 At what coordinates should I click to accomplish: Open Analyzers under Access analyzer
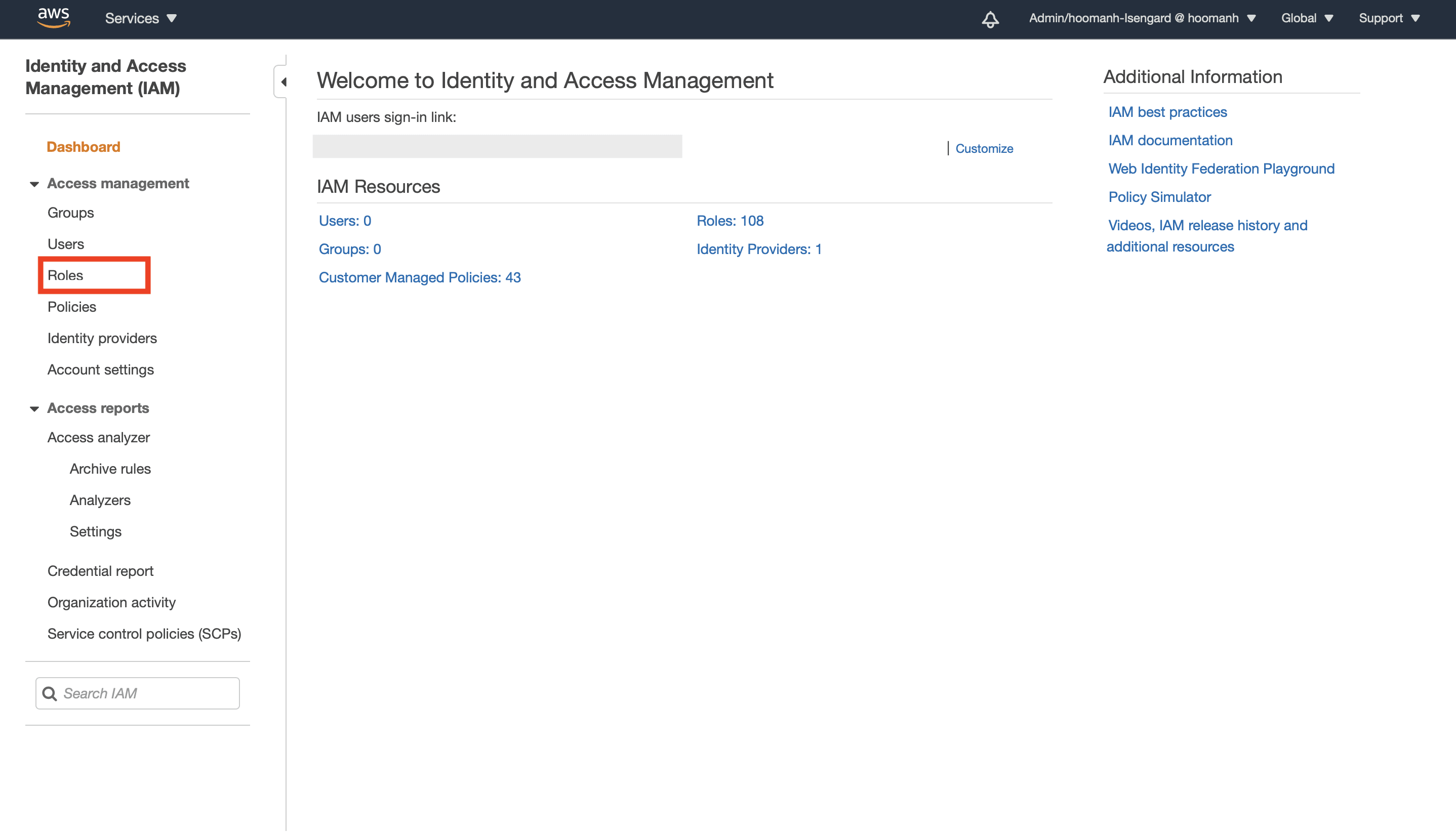[x=100, y=500]
